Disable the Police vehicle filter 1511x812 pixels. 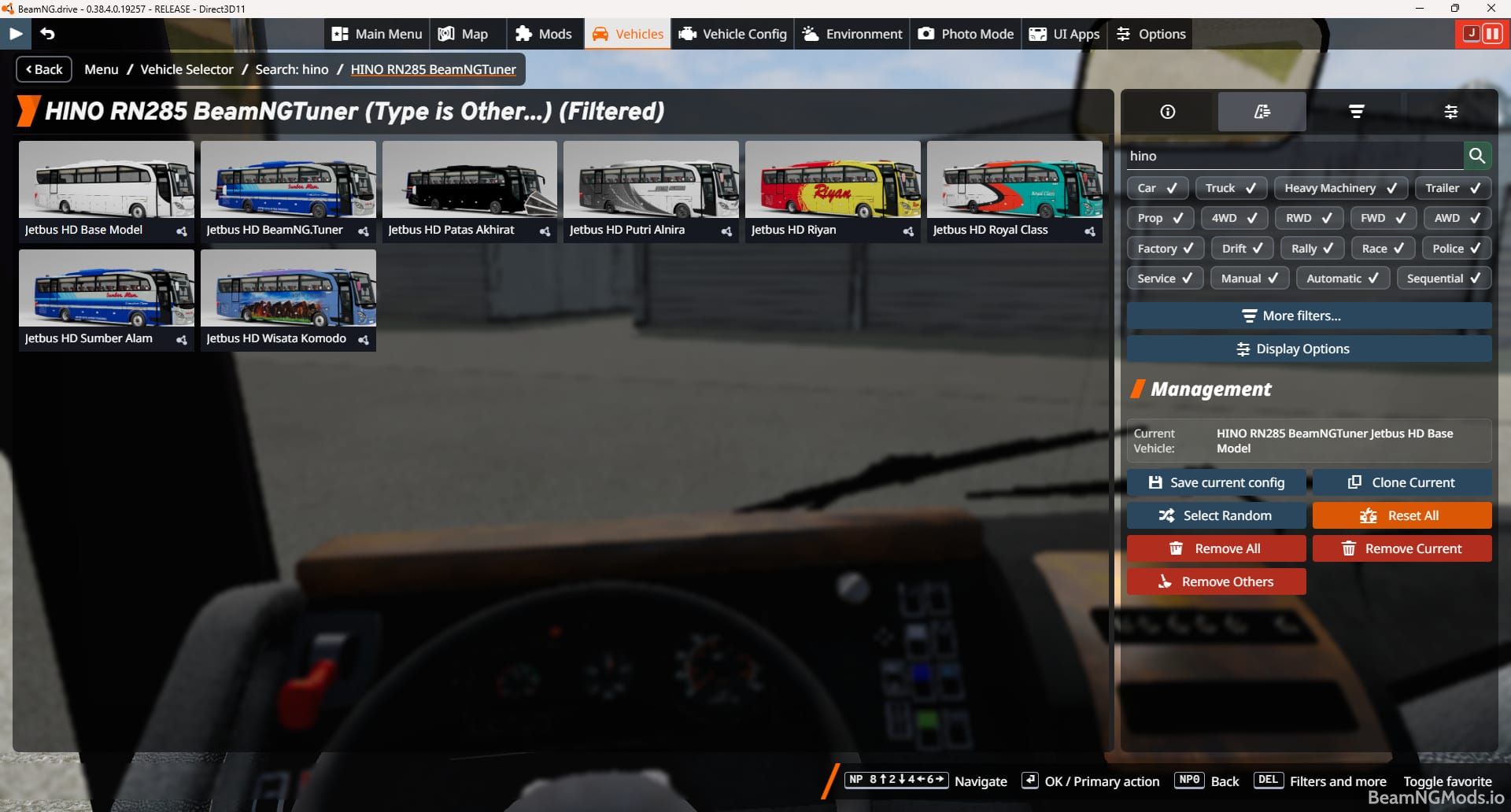1455,248
